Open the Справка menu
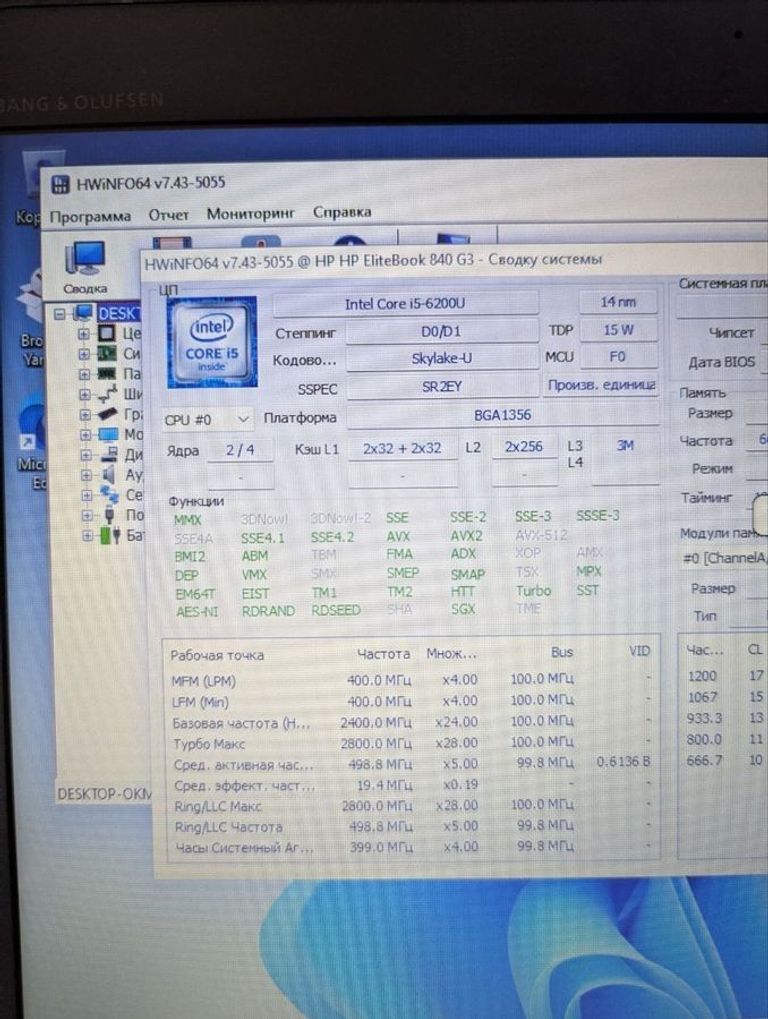 click(x=342, y=212)
